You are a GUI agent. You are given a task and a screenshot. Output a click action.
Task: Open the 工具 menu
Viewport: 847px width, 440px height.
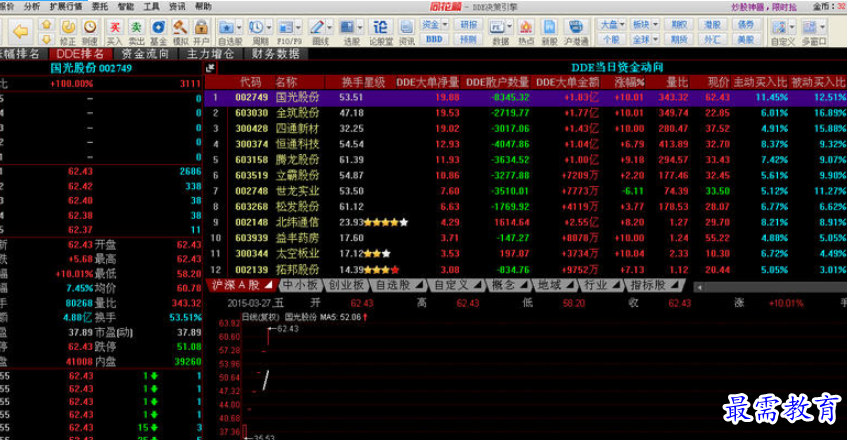point(151,6)
